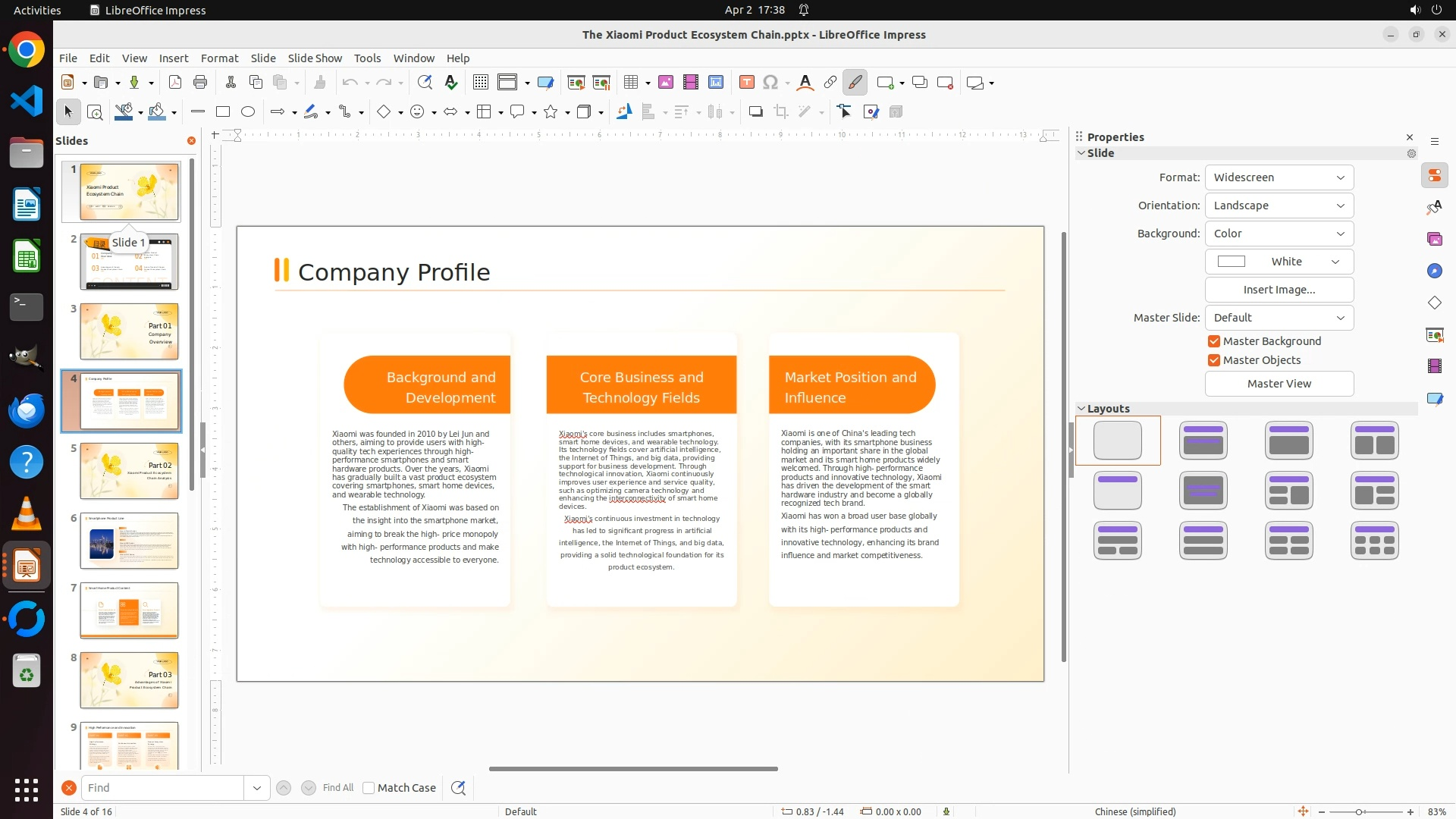Image resolution: width=1456 pixels, height=819 pixels.
Task: Open the Format dropdown showing Widescreen
Action: pos(1279,177)
